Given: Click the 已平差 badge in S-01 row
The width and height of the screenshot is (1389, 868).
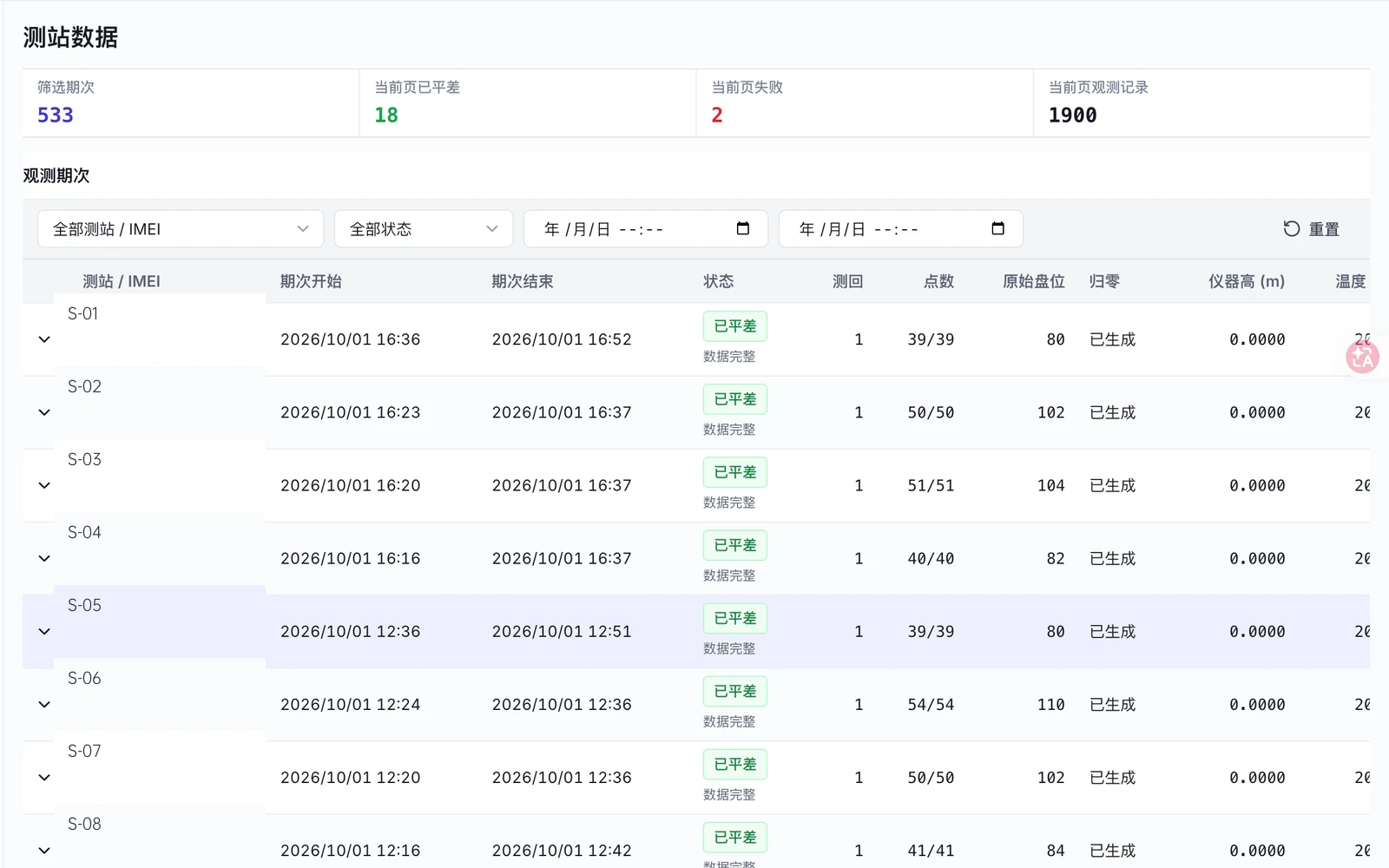Looking at the screenshot, I should pyautogui.click(x=735, y=326).
